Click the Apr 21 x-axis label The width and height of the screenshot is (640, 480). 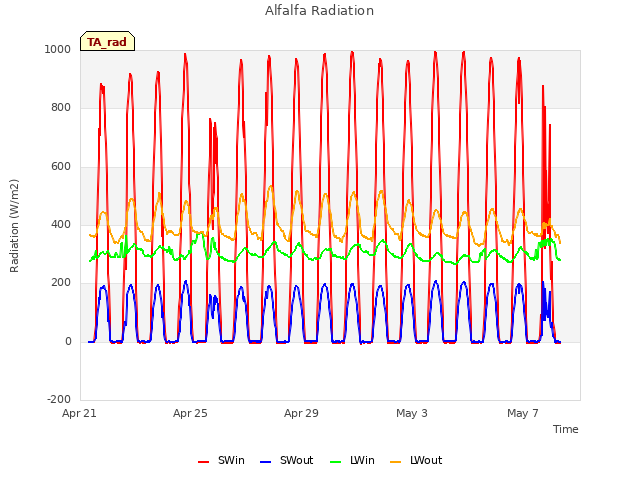[79, 413]
